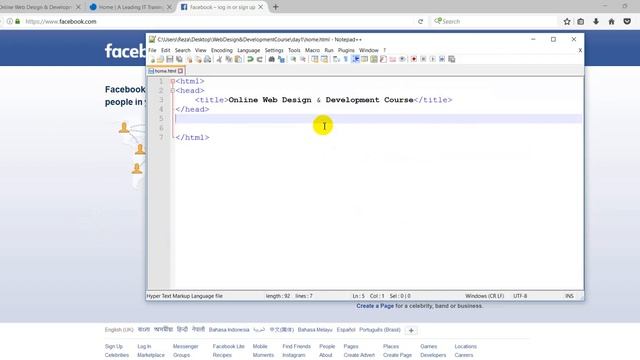Click the browser downloads arrow icon
640x360 pixels.
pyautogui.click(x=596, y=22)
